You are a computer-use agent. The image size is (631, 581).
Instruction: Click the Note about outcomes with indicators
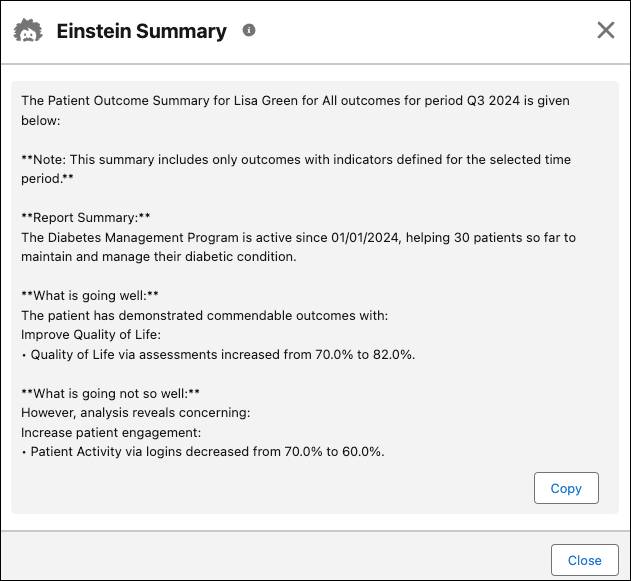point(296,160)
